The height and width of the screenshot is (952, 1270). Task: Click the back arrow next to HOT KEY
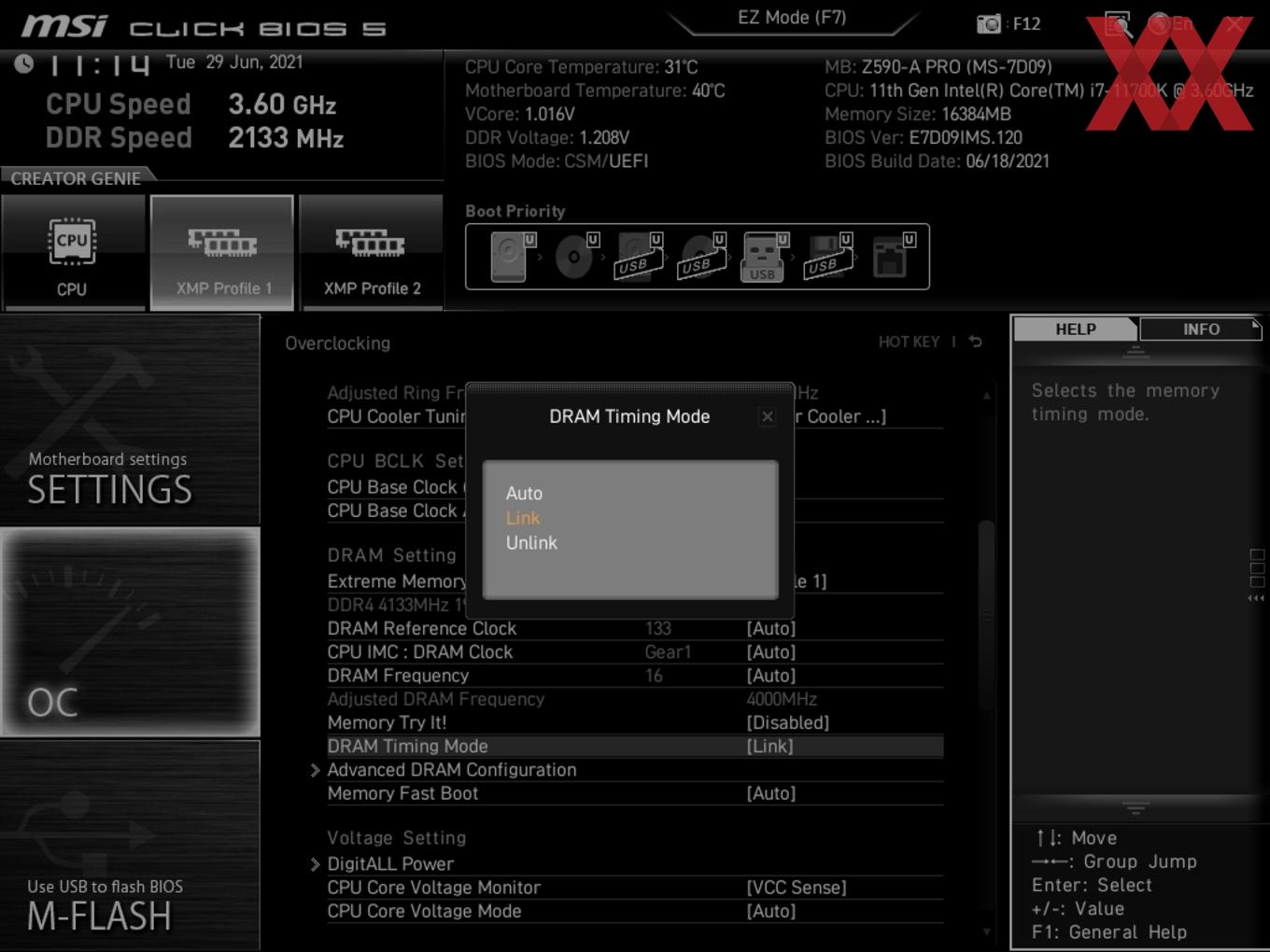[x=976, y=342]
